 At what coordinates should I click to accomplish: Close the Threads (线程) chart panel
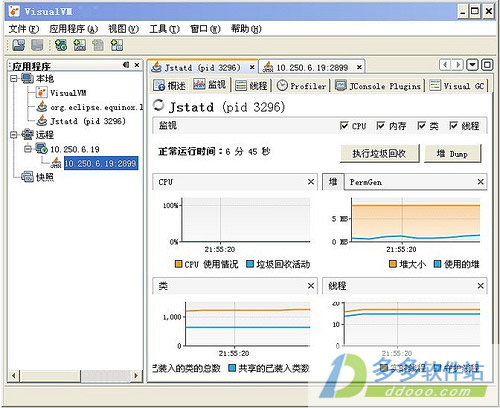[x=480, y=286]
